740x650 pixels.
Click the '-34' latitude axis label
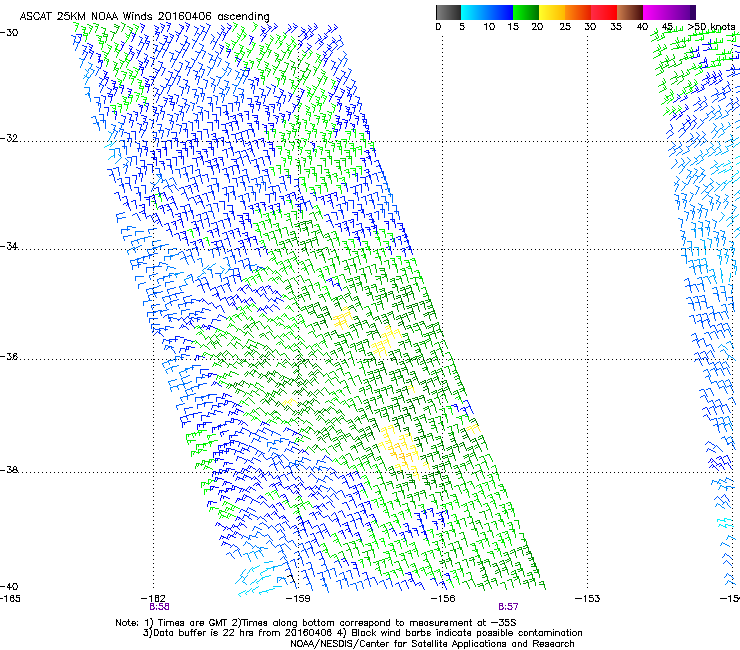[9, 246]
